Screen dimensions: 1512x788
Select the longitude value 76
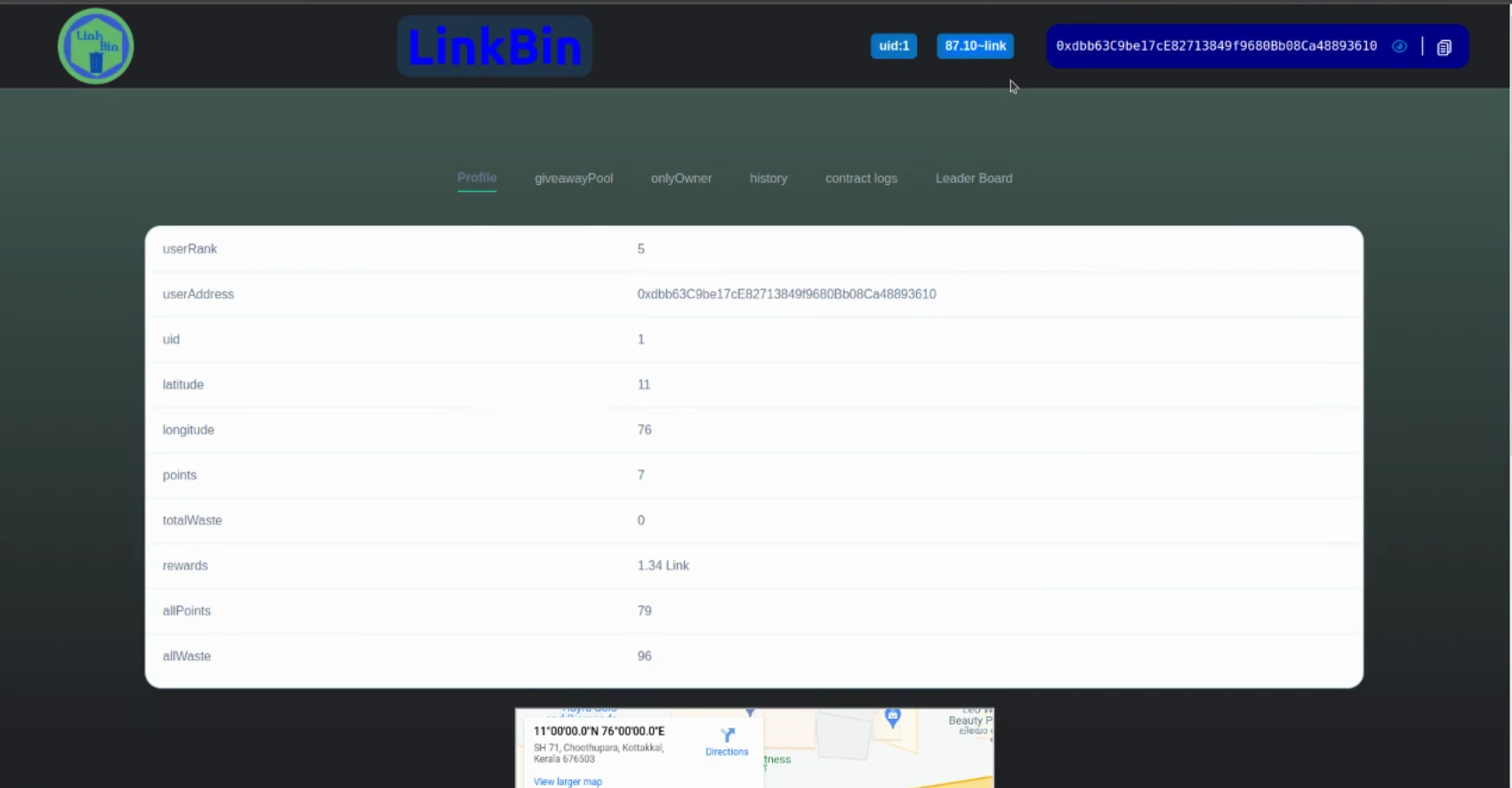(645, 430)
